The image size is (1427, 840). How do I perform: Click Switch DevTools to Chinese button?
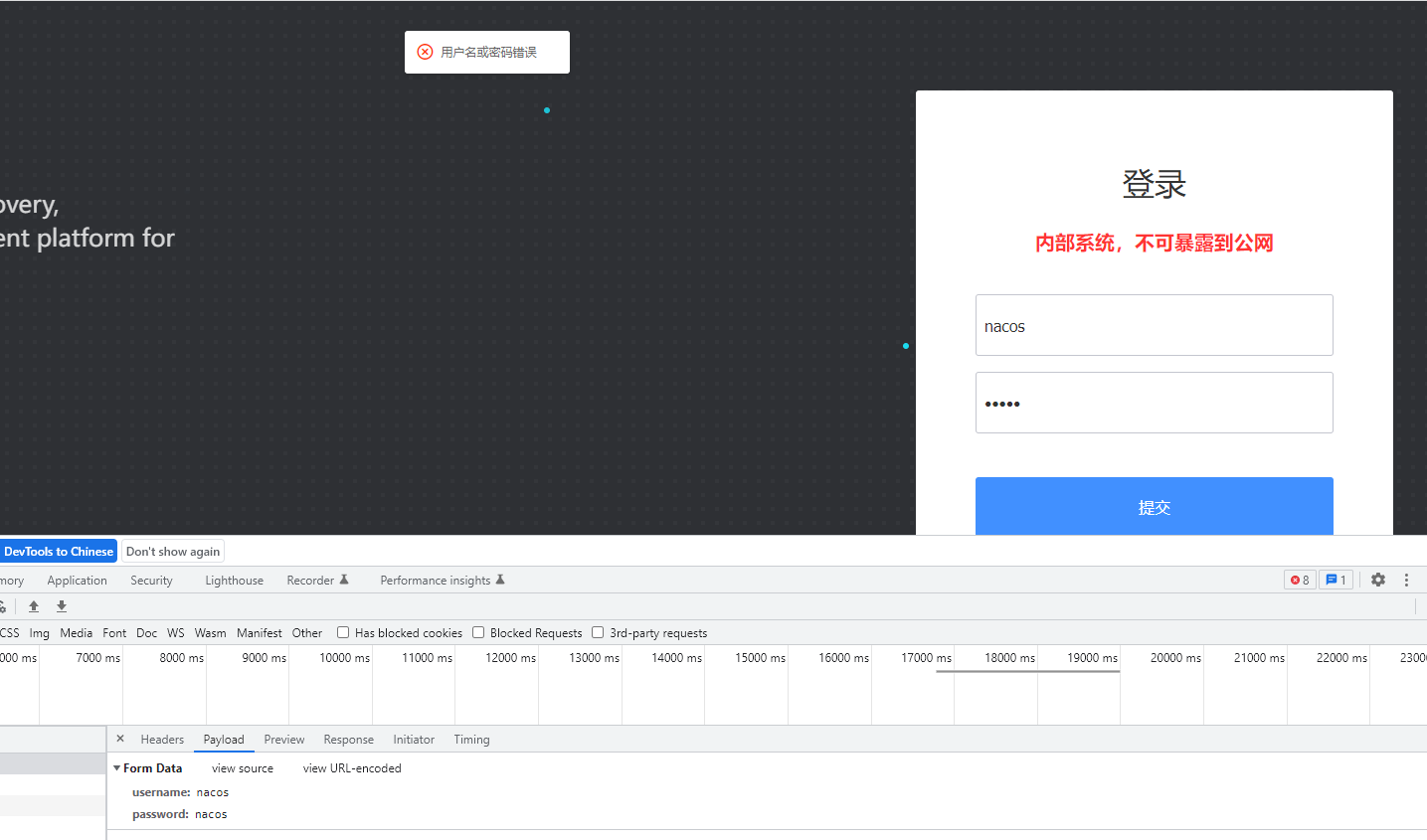point(58,552)
